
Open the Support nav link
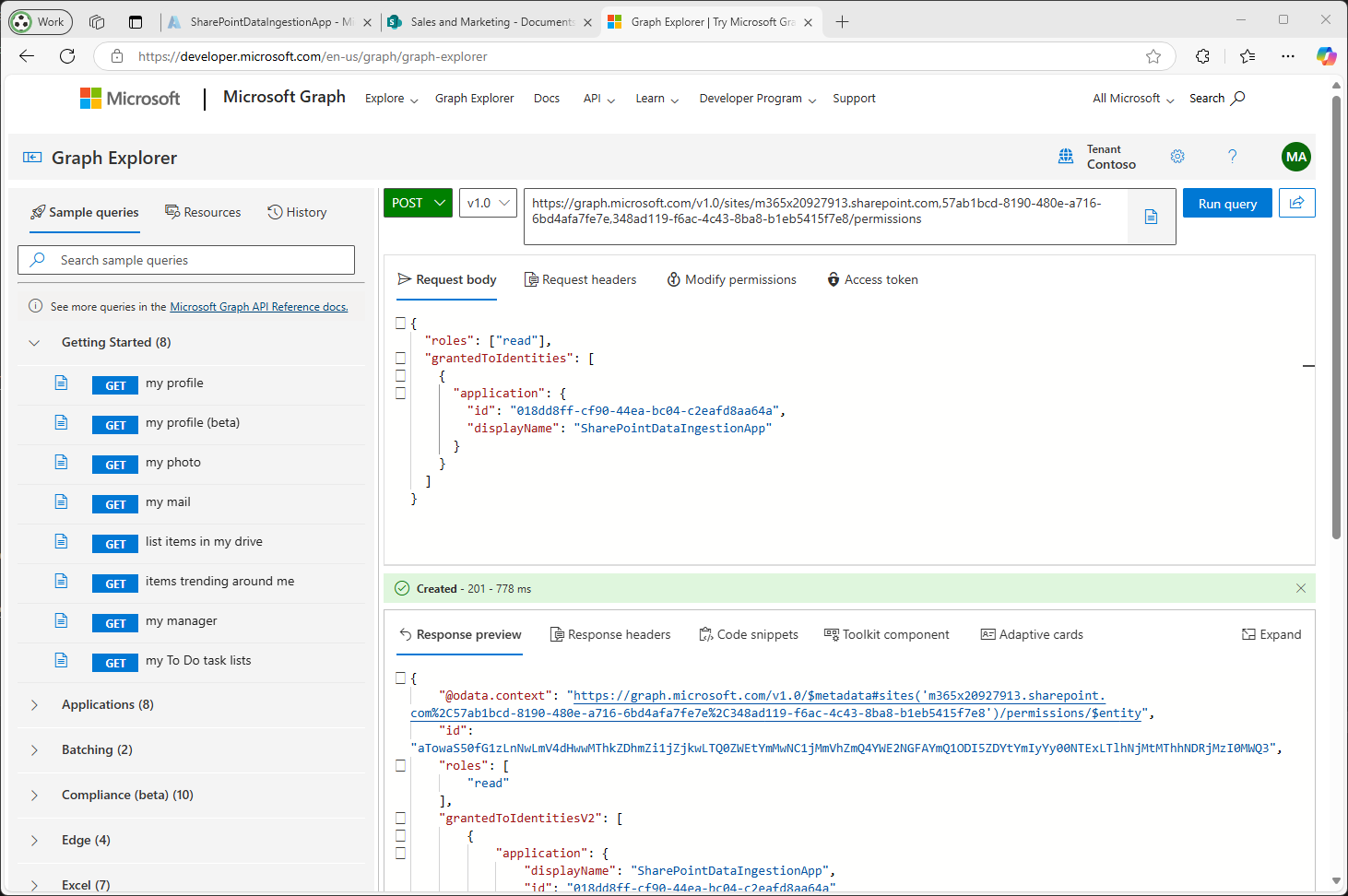854,99
